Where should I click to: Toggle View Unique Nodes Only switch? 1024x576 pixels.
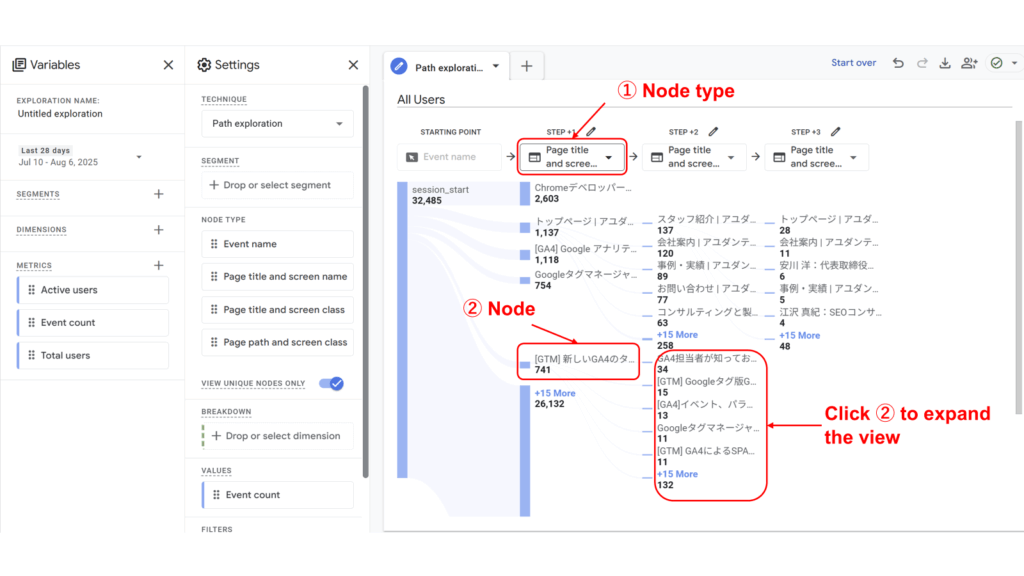332,383
